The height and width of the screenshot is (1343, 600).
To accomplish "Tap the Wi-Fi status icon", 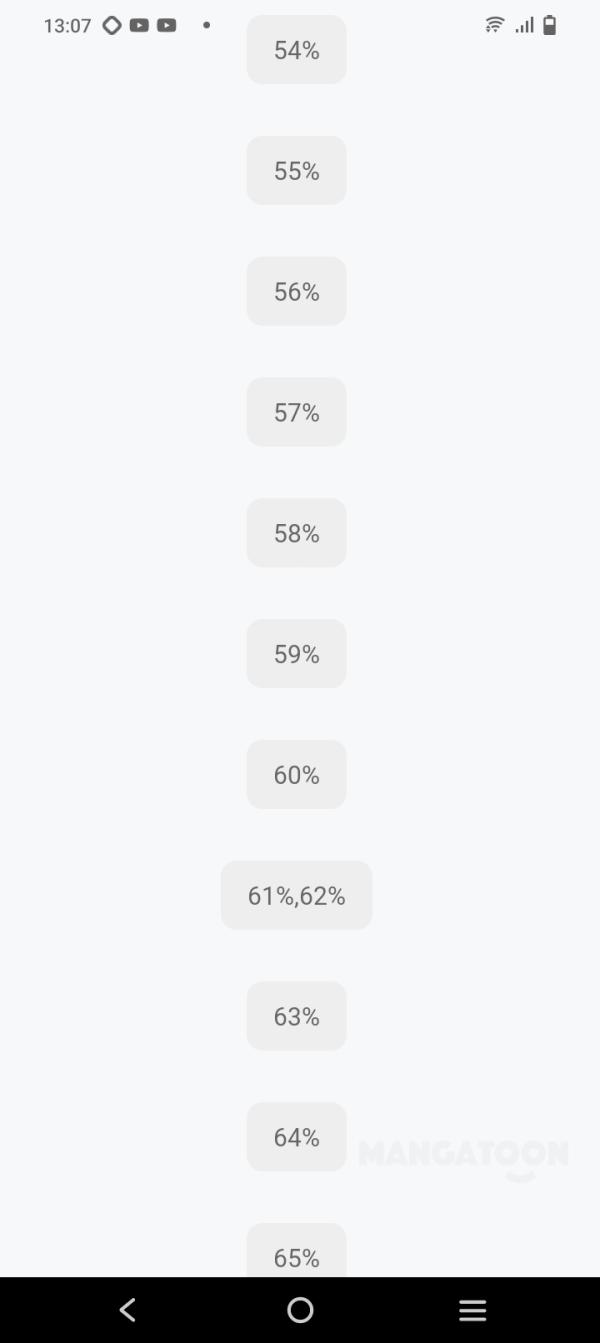I will (494, 25).
